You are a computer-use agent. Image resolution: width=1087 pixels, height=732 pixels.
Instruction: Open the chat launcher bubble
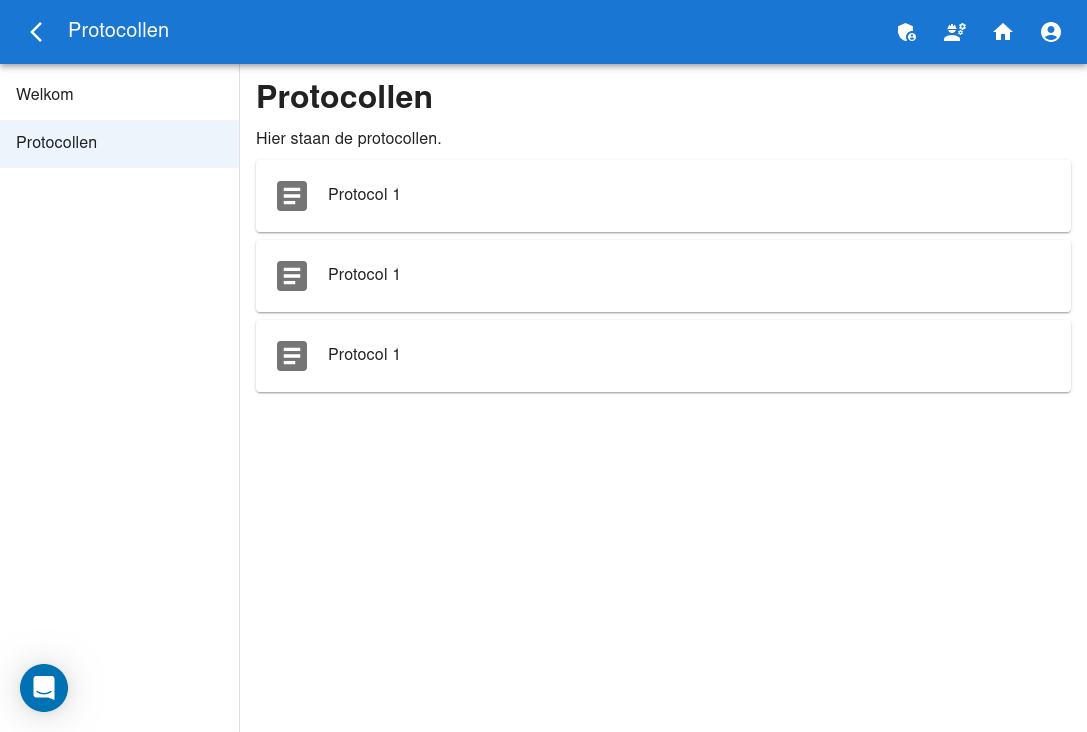click(44, 688)
